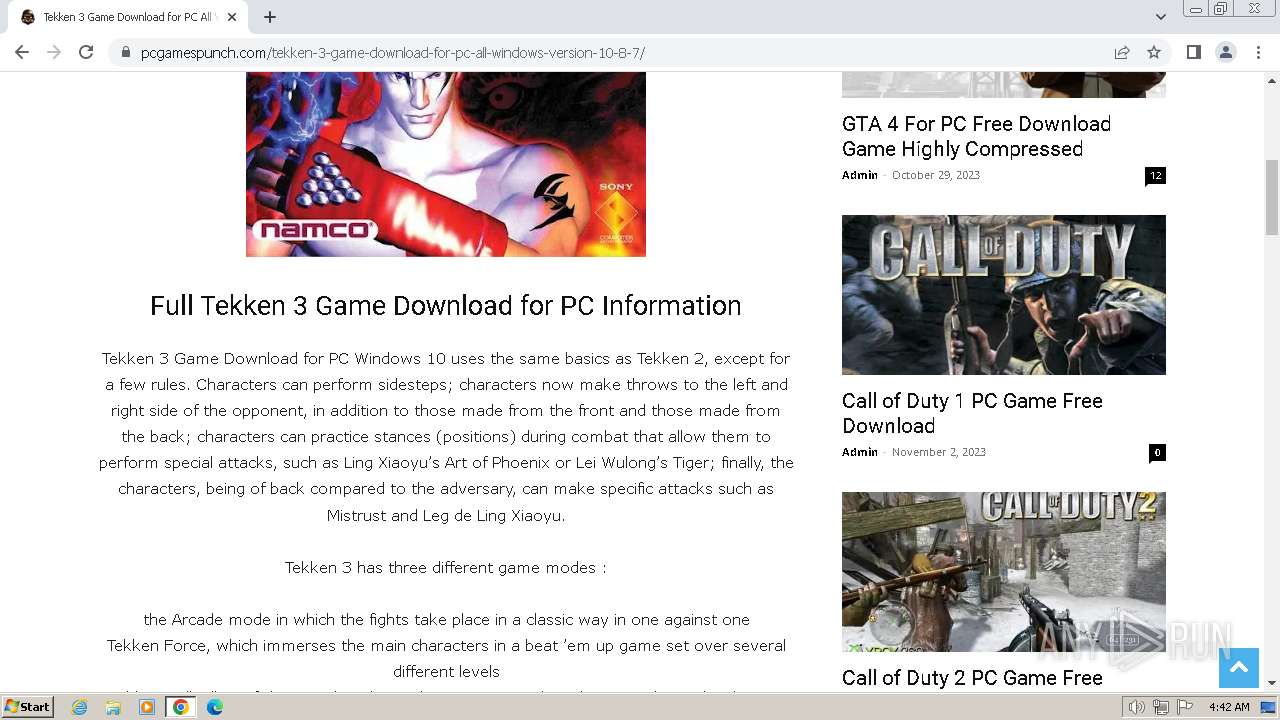Open Admin author link under GTA 4
This screenshot has width=1280, height=720.
point(859,175)
